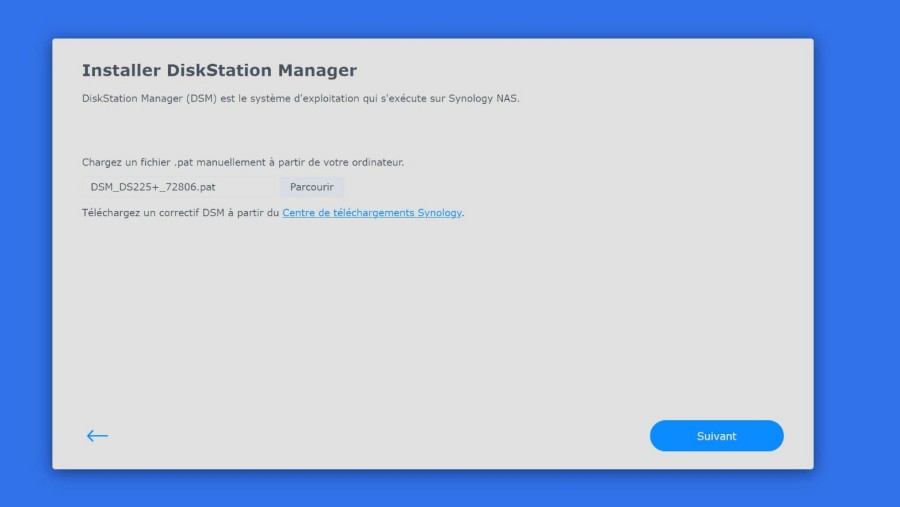Viewport: 900px width, 507px height.
Task: Return to previous step via blue arrow
Action: tap(97, 436)
